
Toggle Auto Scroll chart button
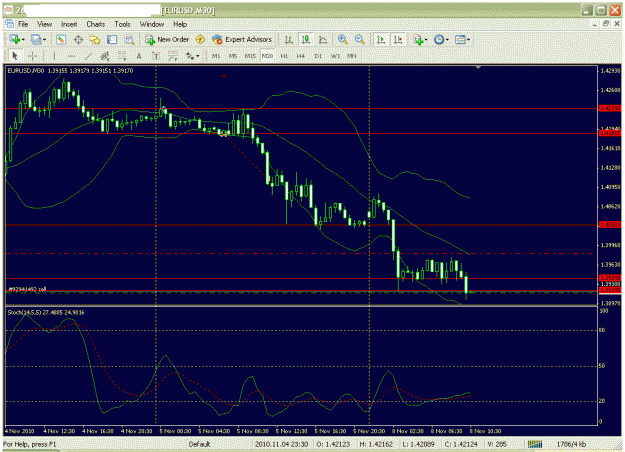pyautogui.click(x=381, y=39)
